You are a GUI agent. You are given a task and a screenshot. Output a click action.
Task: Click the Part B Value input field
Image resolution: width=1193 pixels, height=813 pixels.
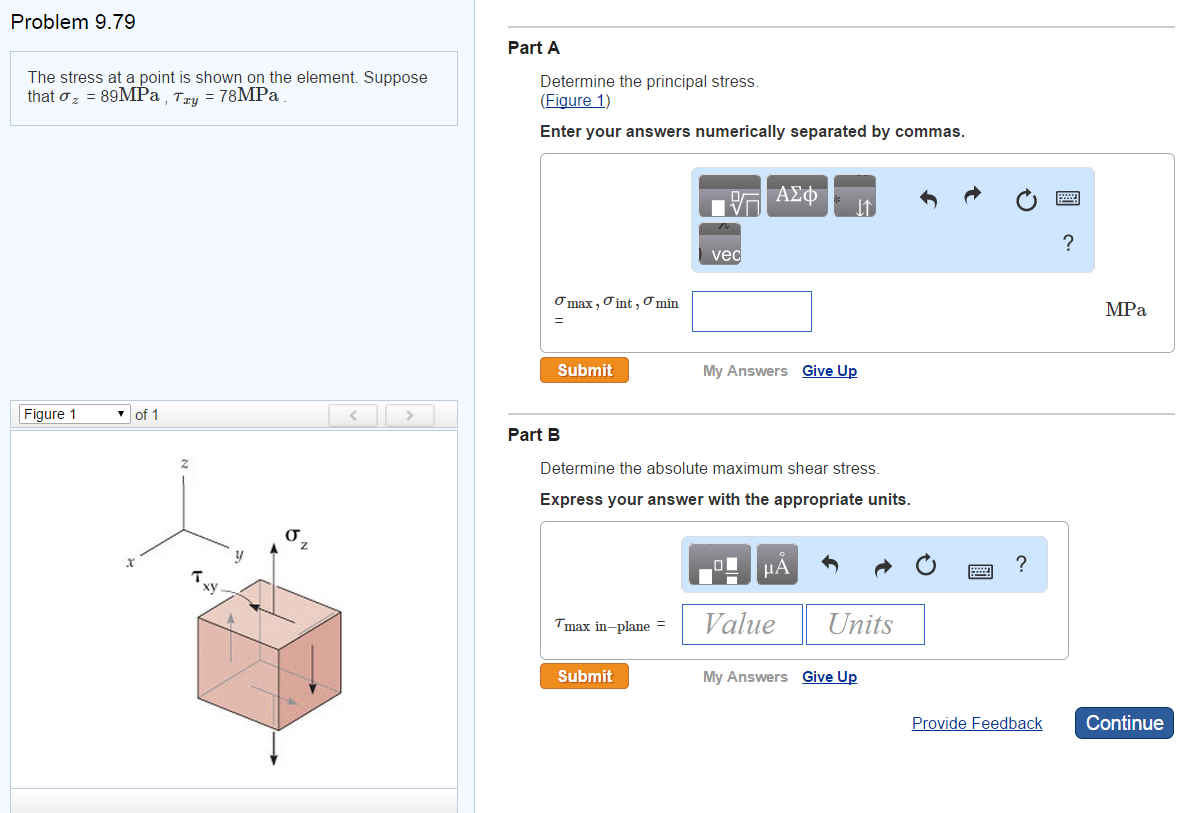[x=742, y=624]
